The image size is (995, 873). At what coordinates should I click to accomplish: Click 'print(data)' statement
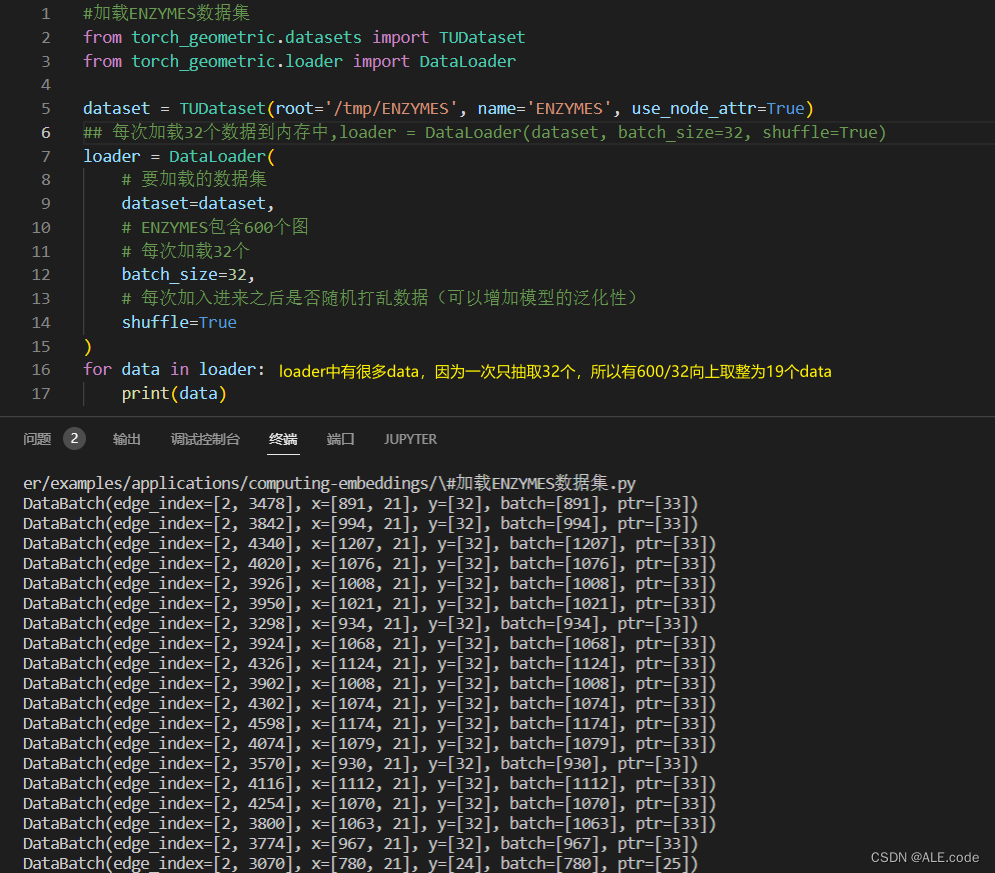(174, 393)
